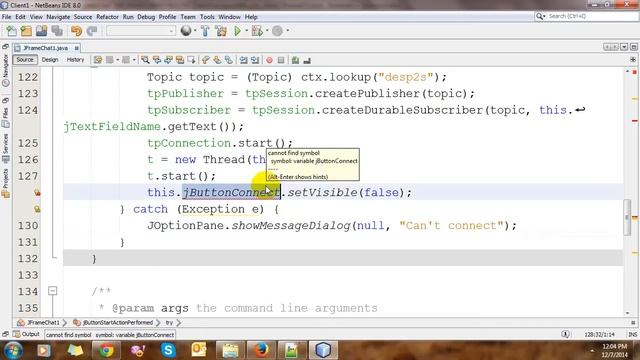Click the warning hint icon on line 129 gutter
Image resolution: width=640 pixels, height=360 pixels.
(37, 209)
